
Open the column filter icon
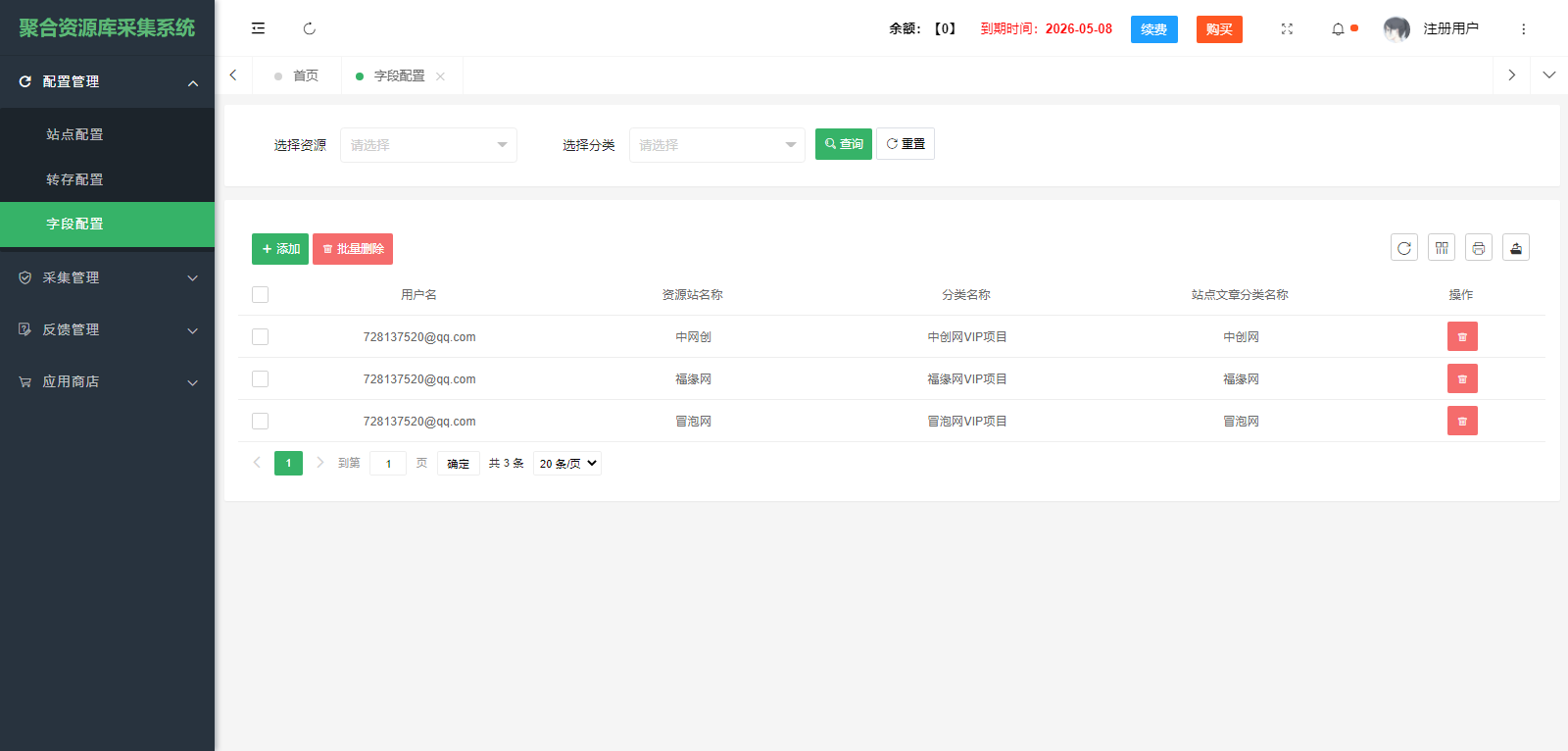pos(1442,248)
